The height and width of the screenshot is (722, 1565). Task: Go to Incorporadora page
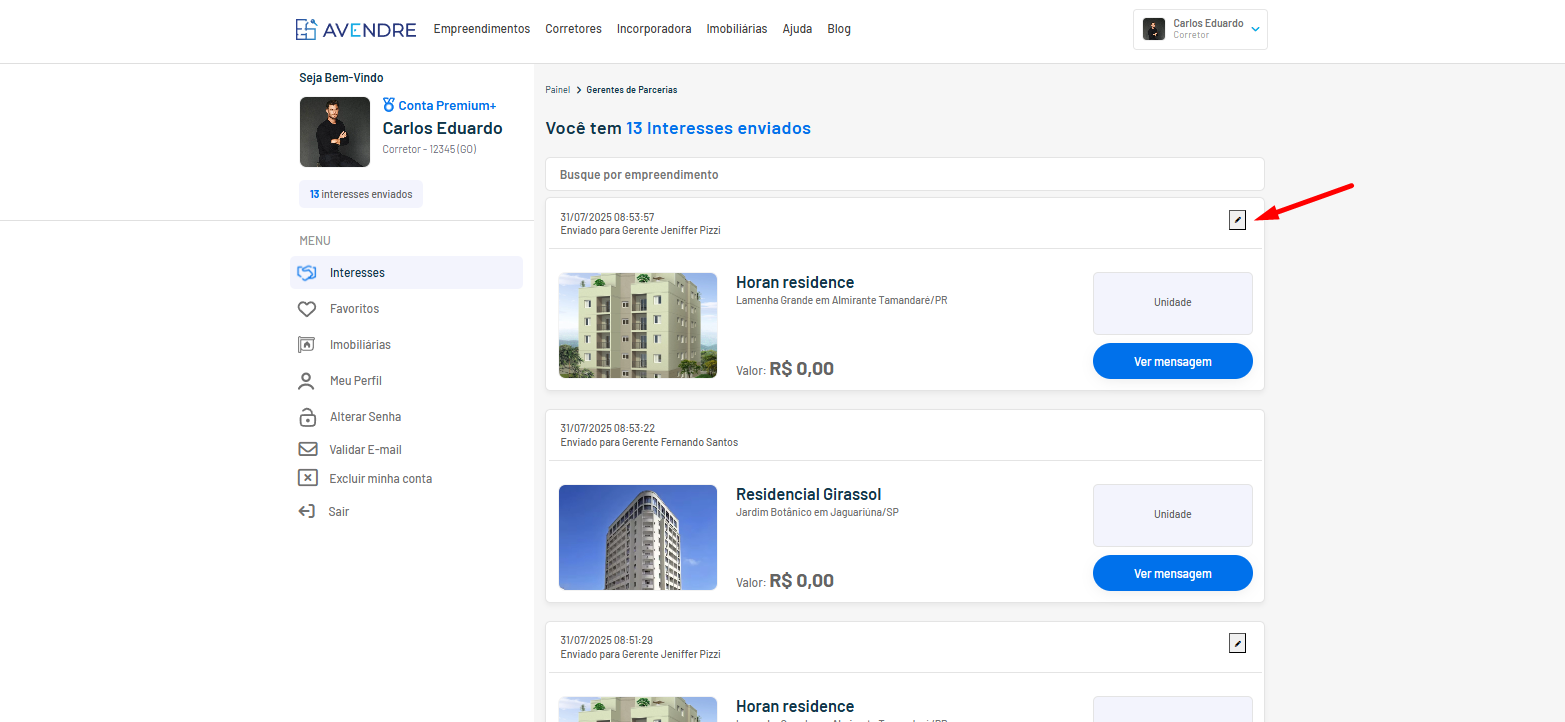tap(654, 29)
